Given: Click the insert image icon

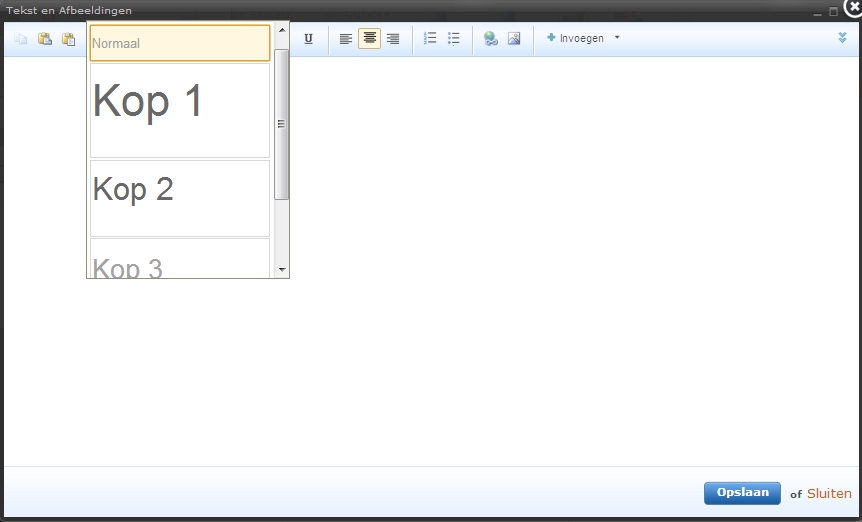Looking at the screenshot, I should (514, 38).
